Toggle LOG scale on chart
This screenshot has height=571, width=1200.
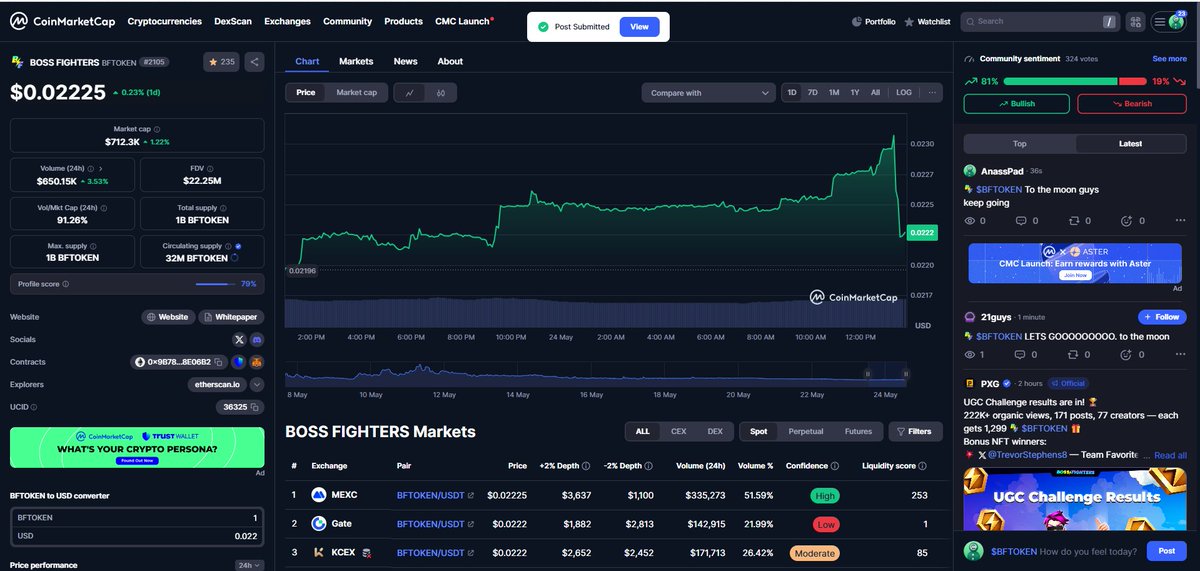(904, 93)
